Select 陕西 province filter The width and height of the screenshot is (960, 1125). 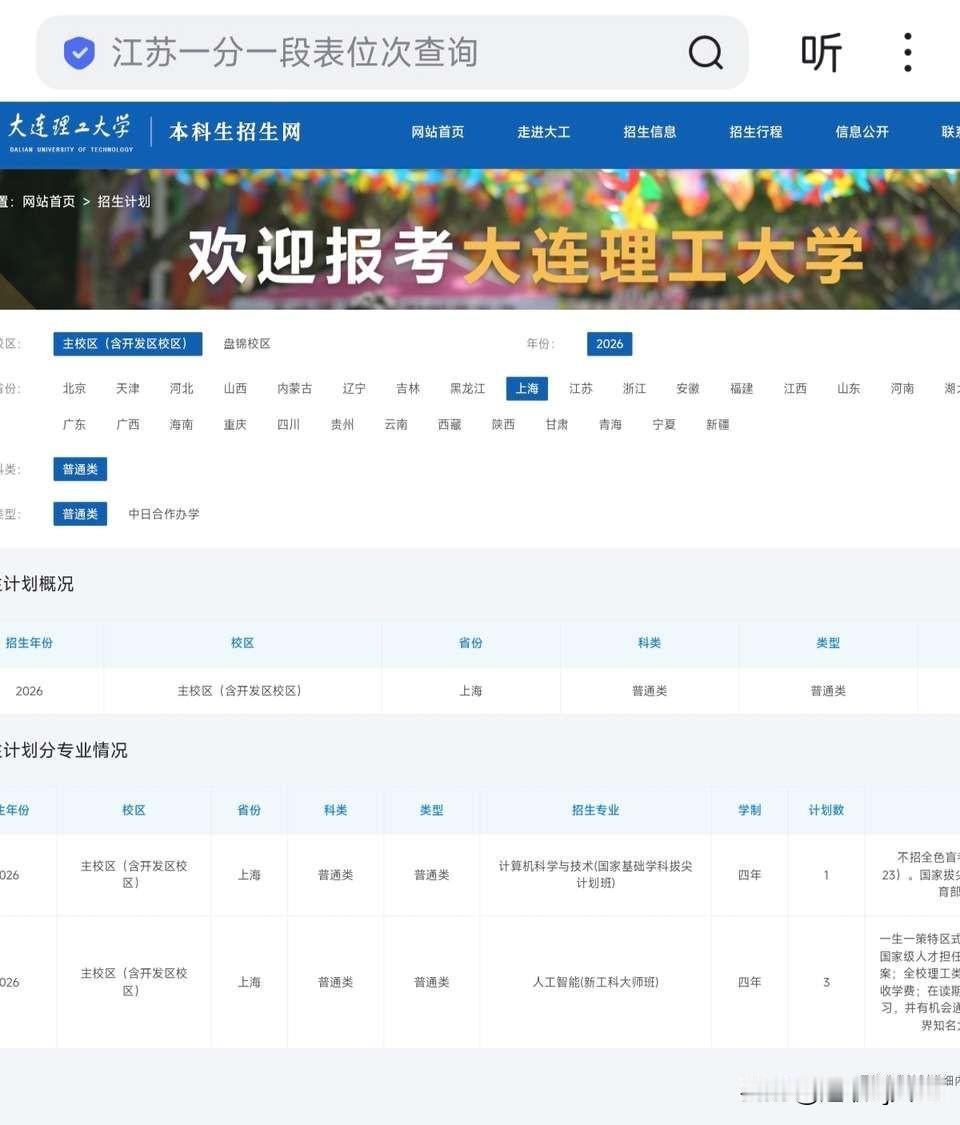tap(504, 424)
